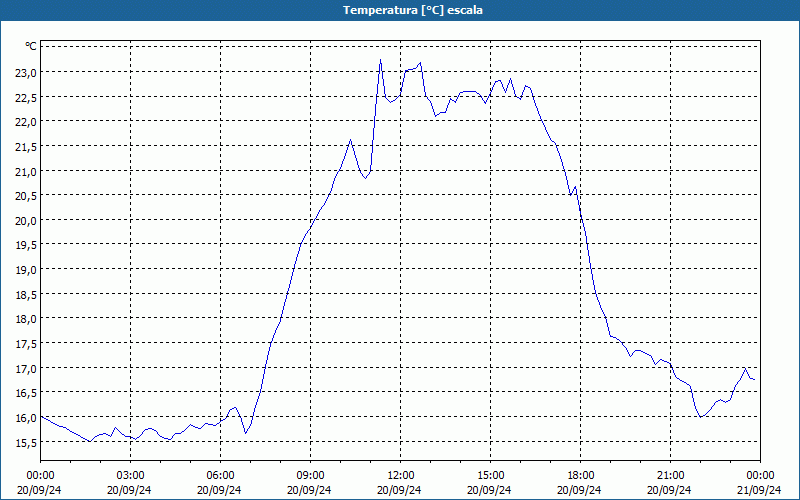Click the 20/09/24 date under 09:00

[310, 490]
